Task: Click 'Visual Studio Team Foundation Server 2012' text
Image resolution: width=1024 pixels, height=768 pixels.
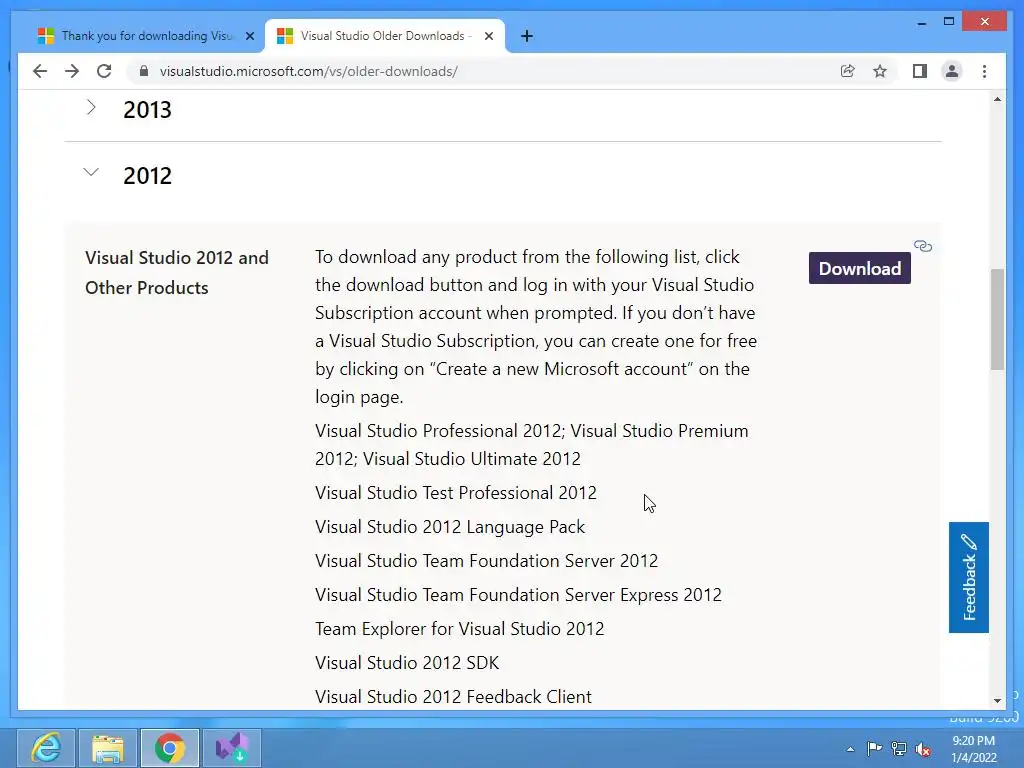Action: click(487, 561)
